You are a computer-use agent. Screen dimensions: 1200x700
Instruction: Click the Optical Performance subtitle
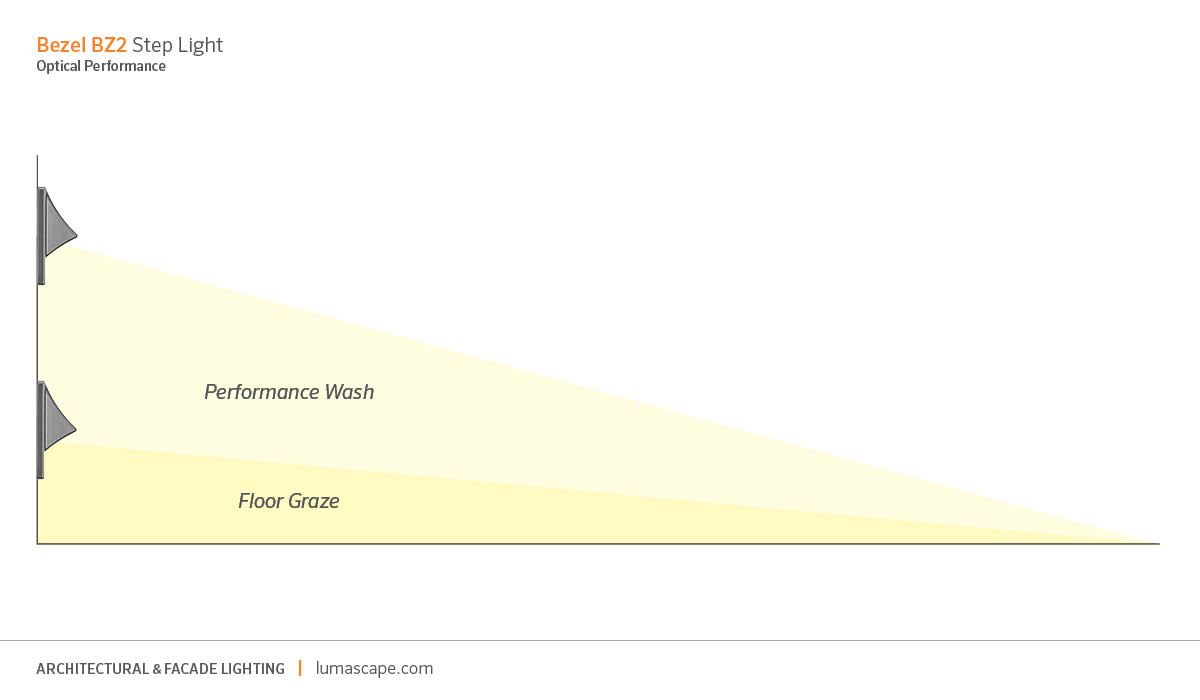pos(101,67)
